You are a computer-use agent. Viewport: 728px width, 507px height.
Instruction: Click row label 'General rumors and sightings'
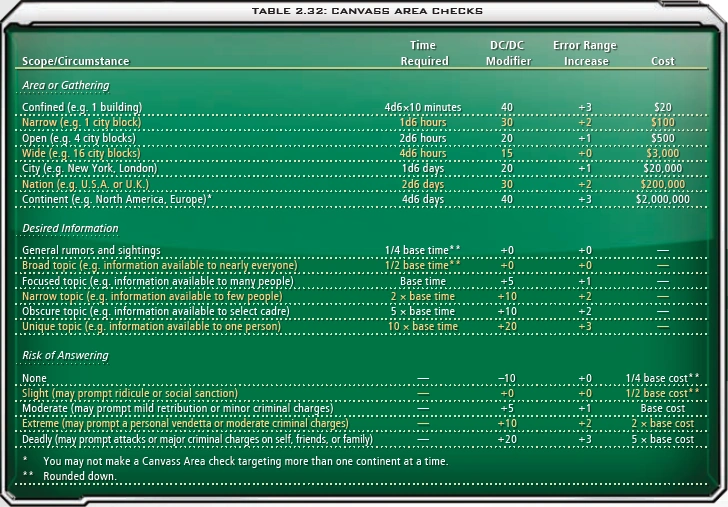pos(91,250)
